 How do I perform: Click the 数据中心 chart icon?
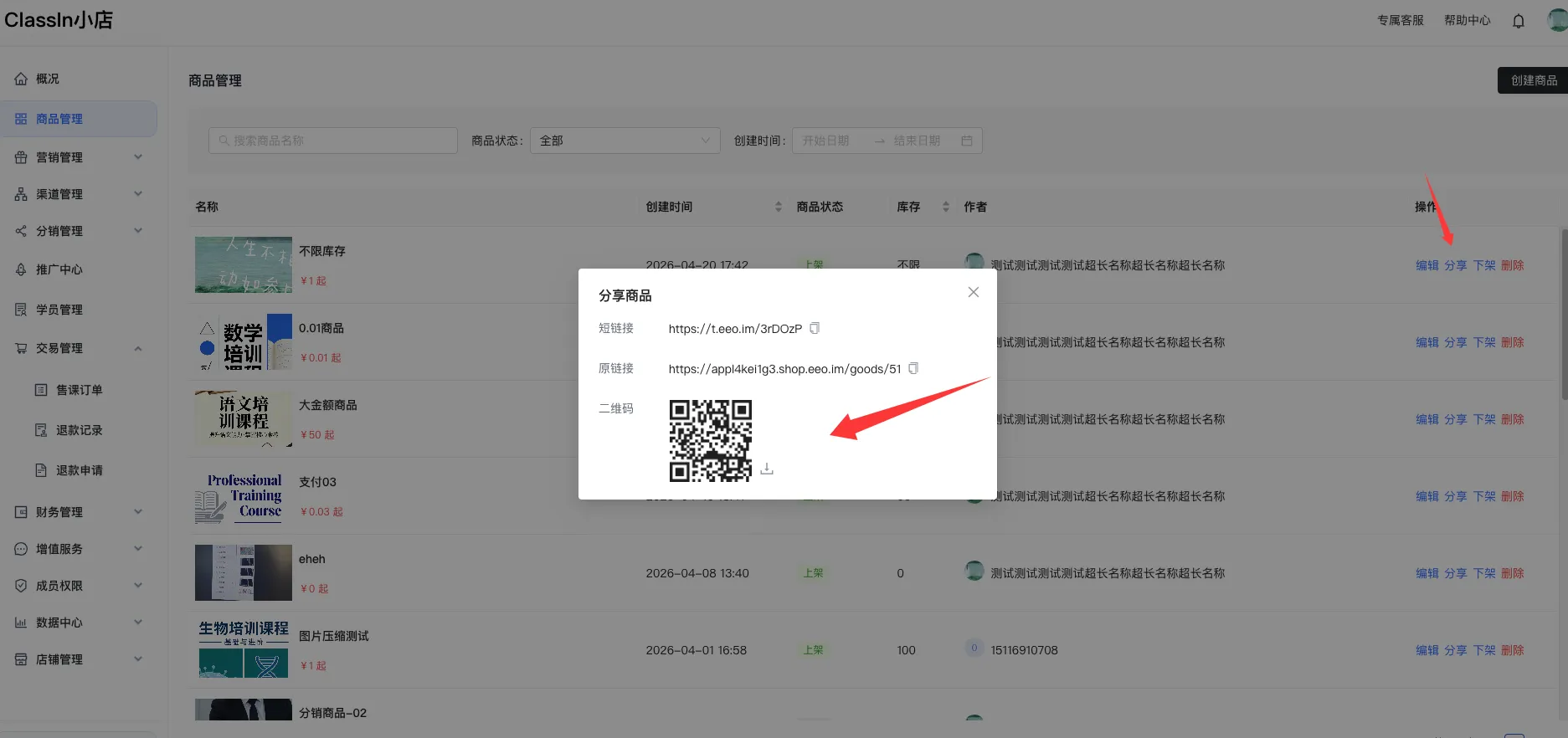coord(21,623)
